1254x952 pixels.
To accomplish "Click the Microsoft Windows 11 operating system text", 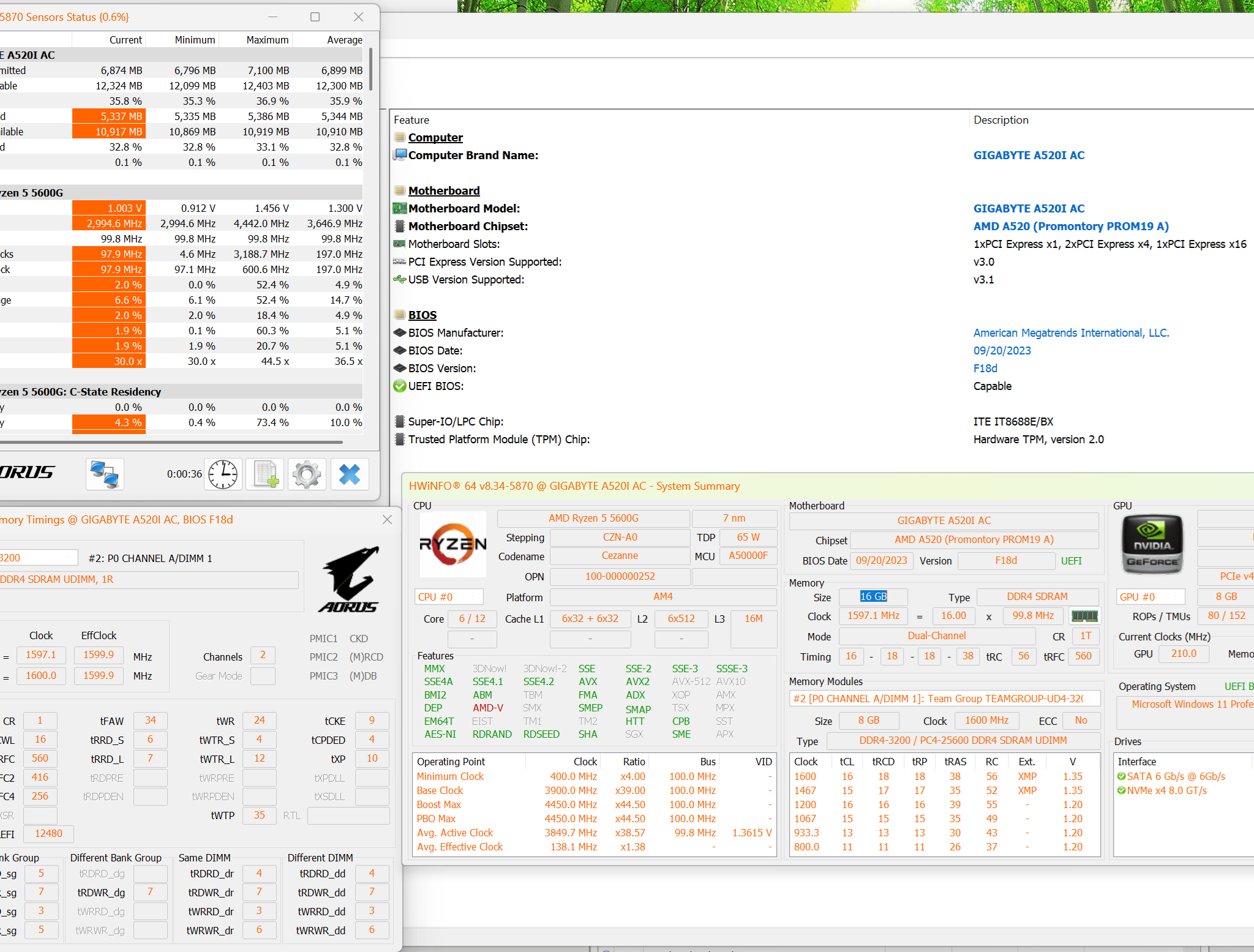I will pyautogui.click(x=1192, y=704).
